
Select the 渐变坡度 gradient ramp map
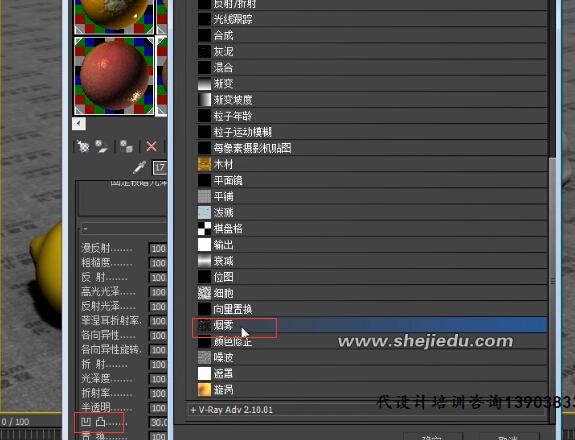click(372, 100)
